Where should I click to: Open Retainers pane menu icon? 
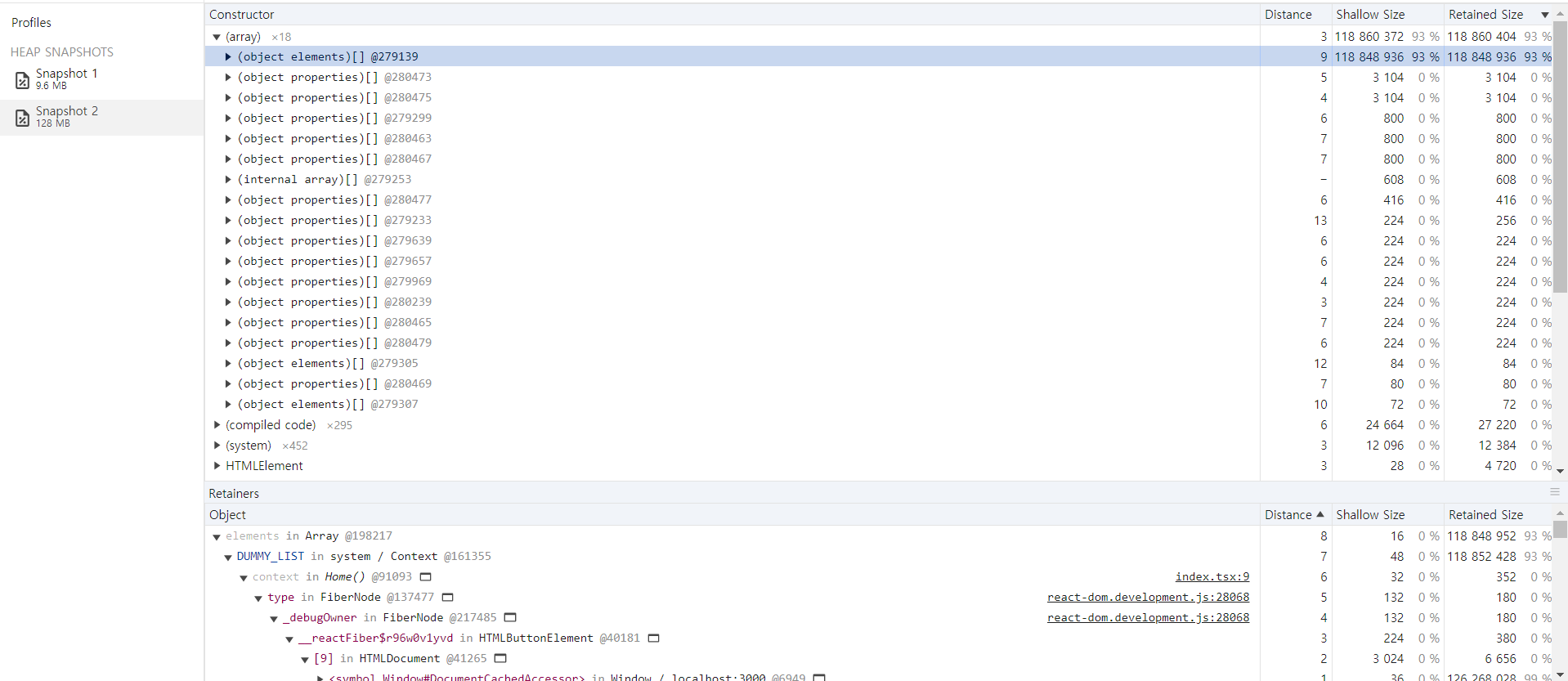pos(1555,492)
